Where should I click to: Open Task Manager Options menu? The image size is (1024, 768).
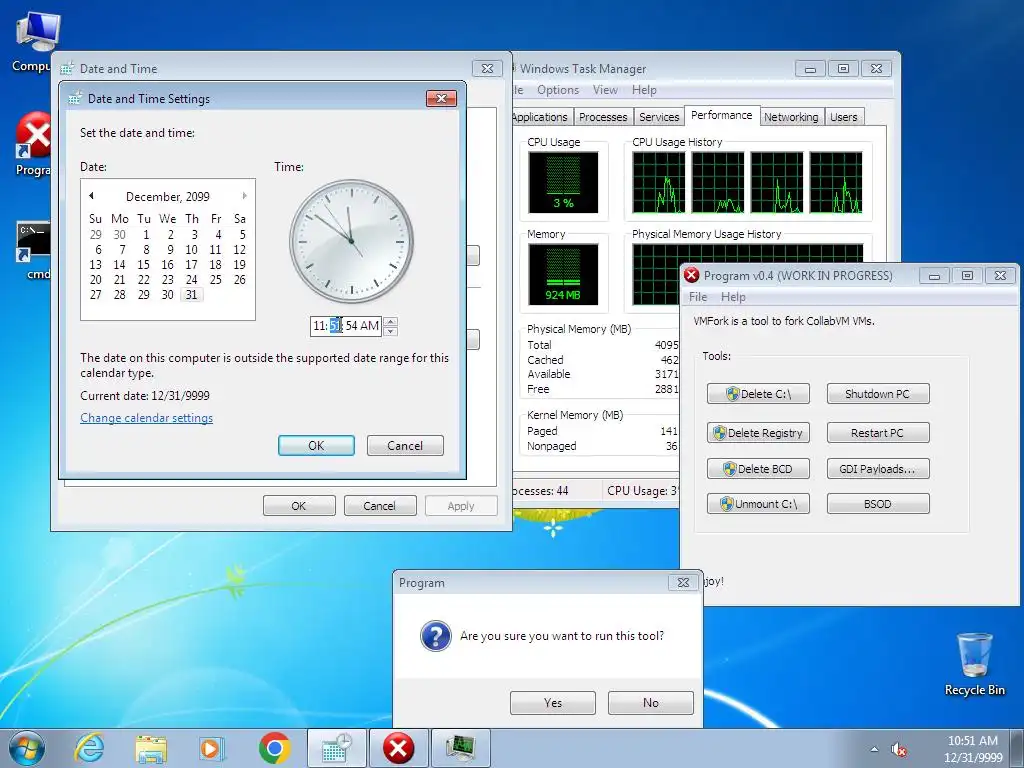click(558, 89)
